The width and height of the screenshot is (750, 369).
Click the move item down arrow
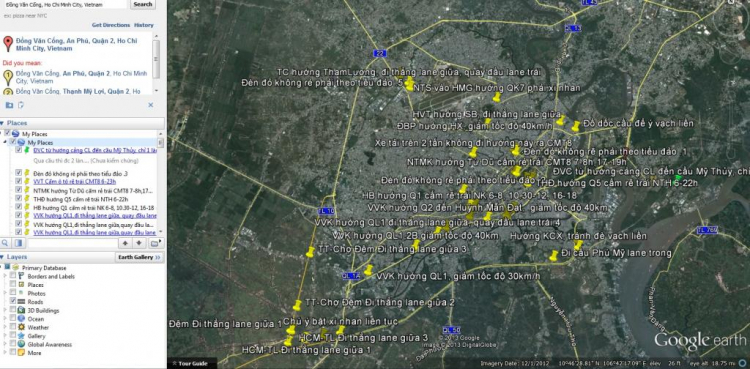click(139, 243)
